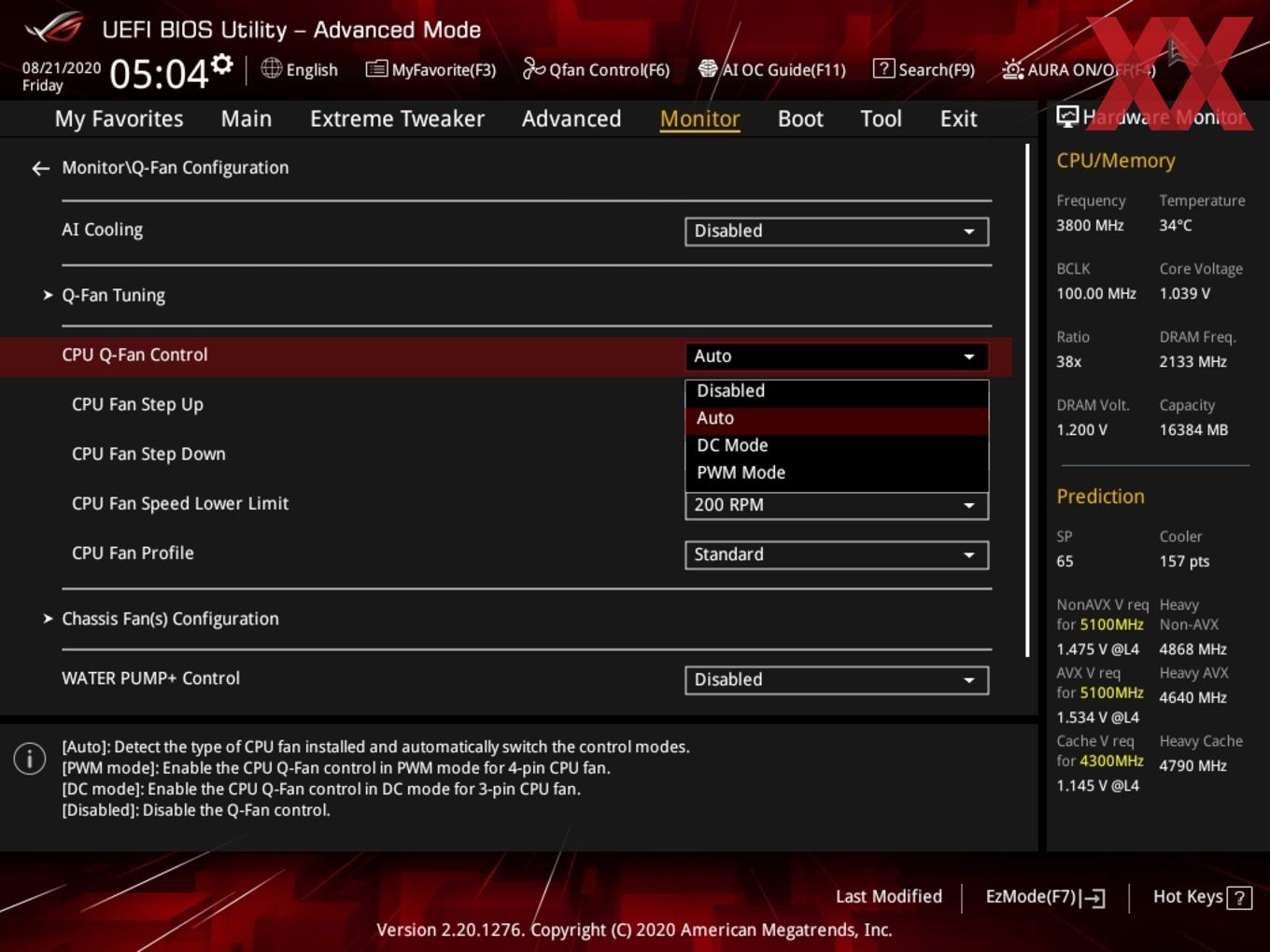
Task: Click the 1.039 V core voltage value
Action: [x=1184, y=294]
